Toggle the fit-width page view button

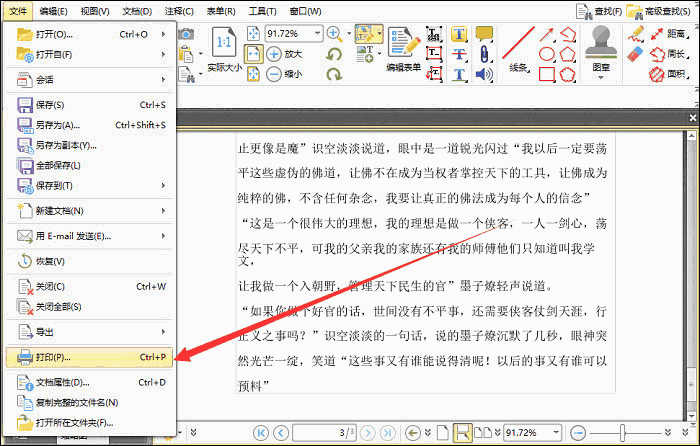253,54
